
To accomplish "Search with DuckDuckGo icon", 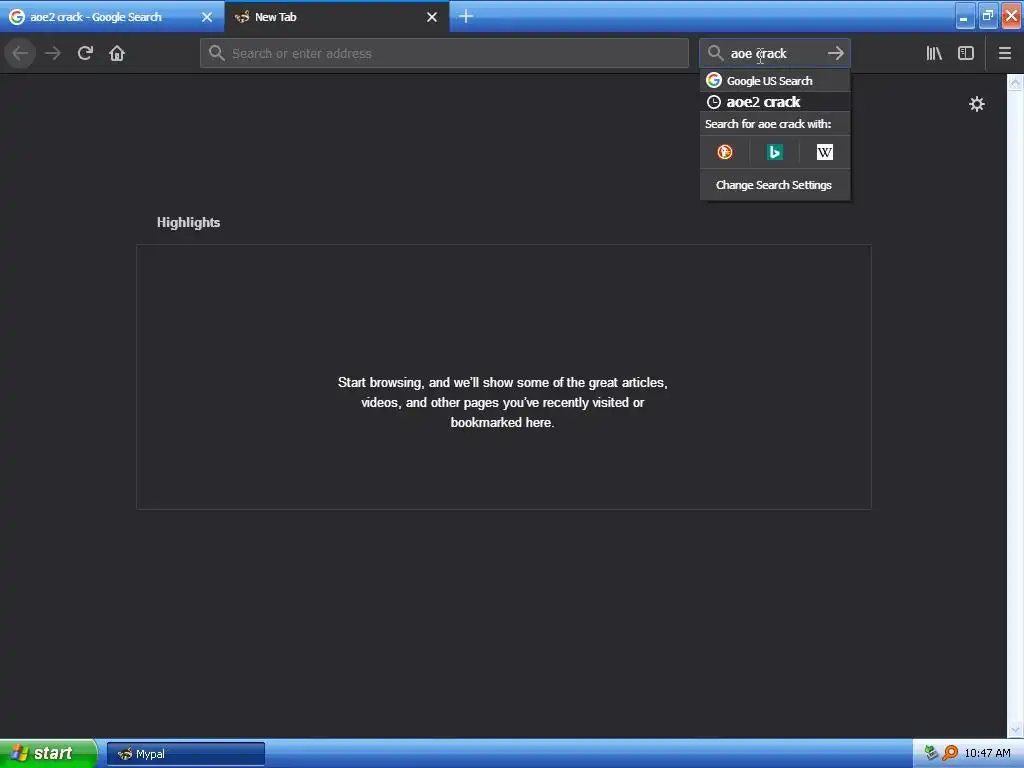I will click(725, 152).
